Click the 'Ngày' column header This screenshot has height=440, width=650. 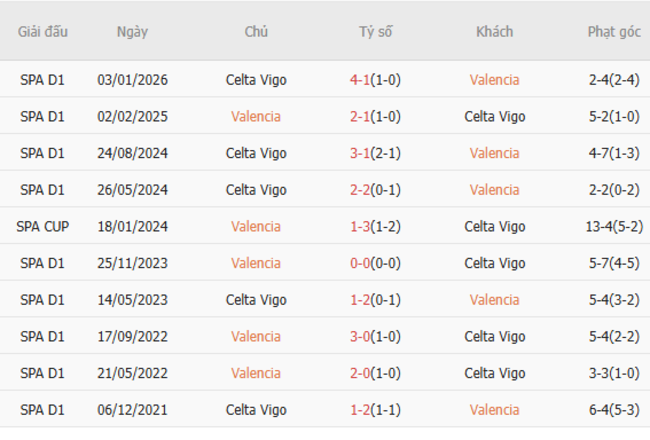coord(132,32)
